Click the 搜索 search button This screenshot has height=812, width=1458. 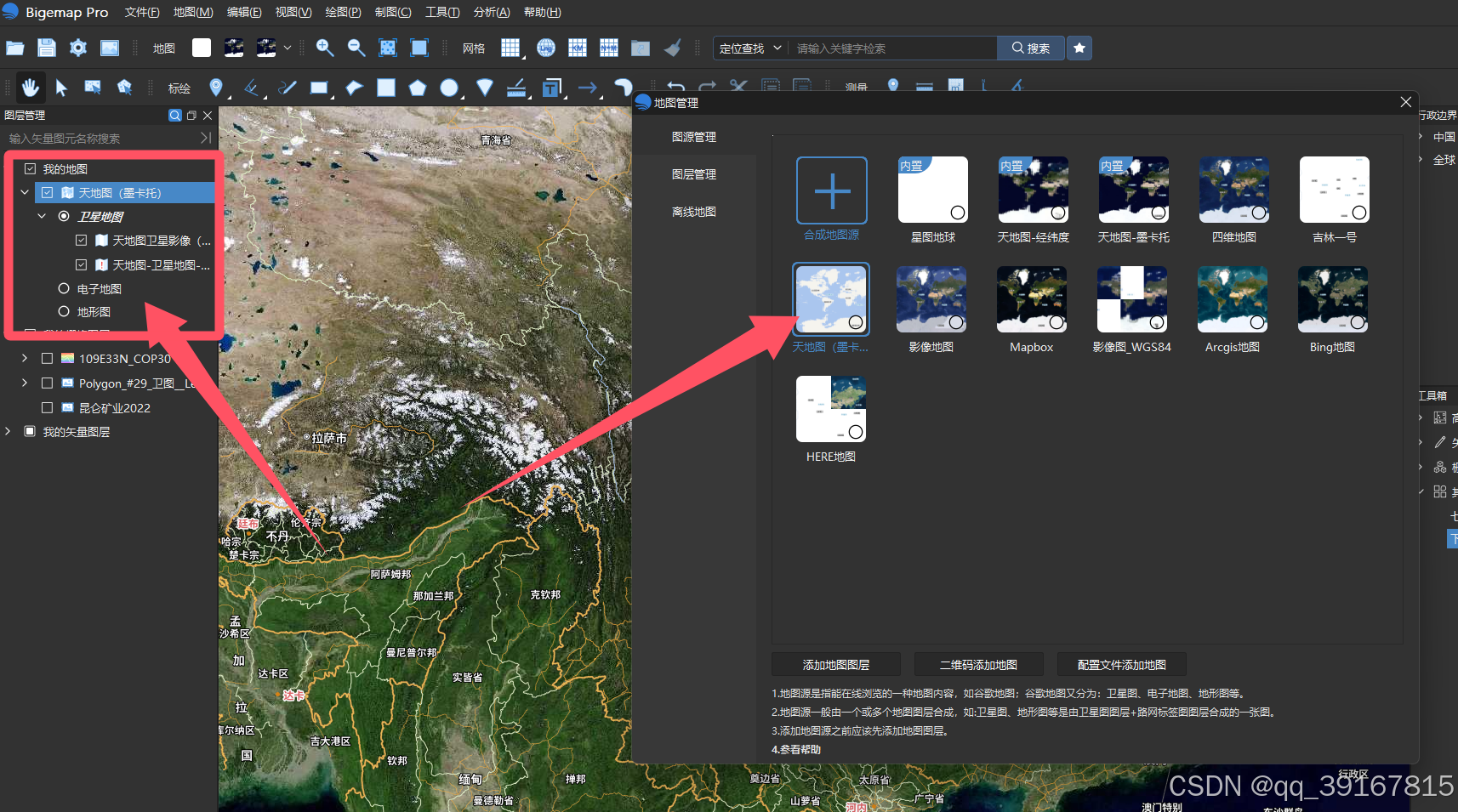1030,48
